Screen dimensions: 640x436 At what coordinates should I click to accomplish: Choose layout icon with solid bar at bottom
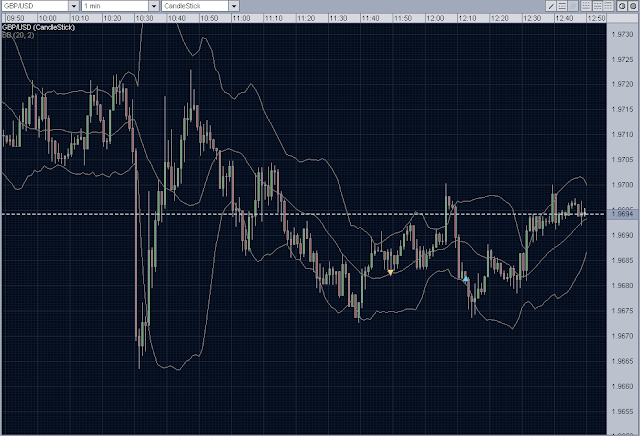[x=586, y=6]
